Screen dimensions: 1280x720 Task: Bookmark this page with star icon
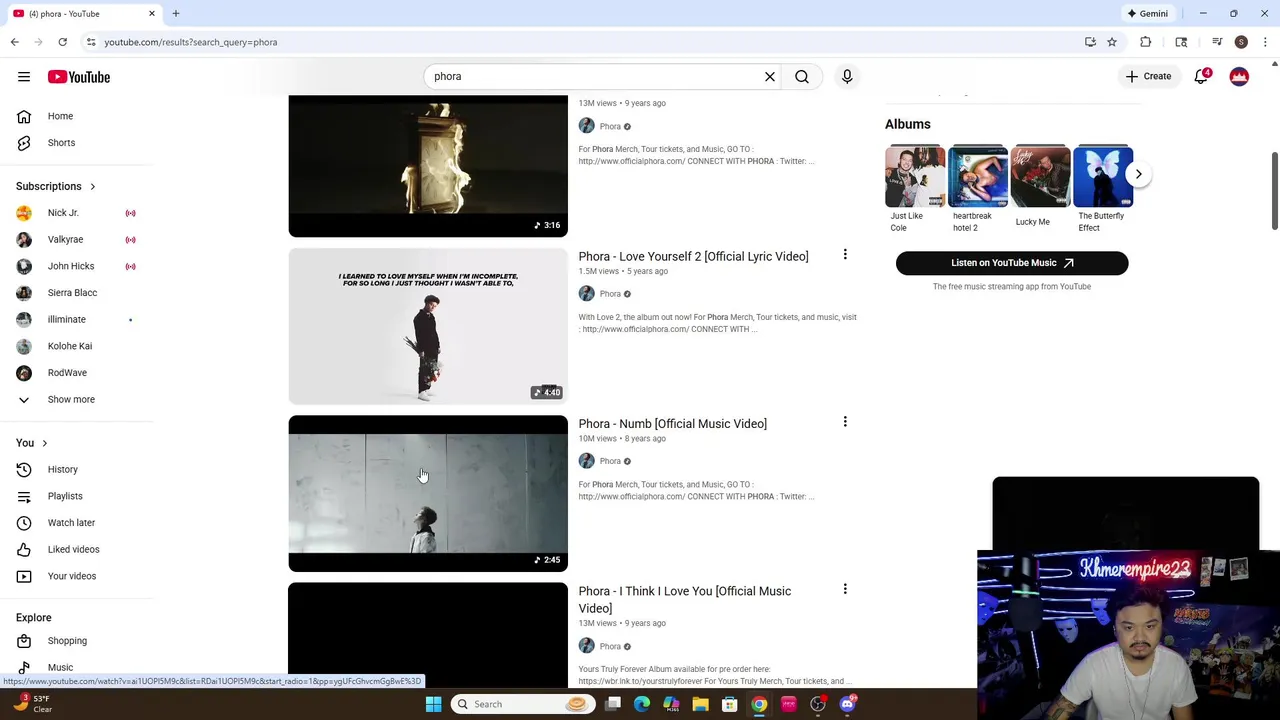coord(1112,42)
